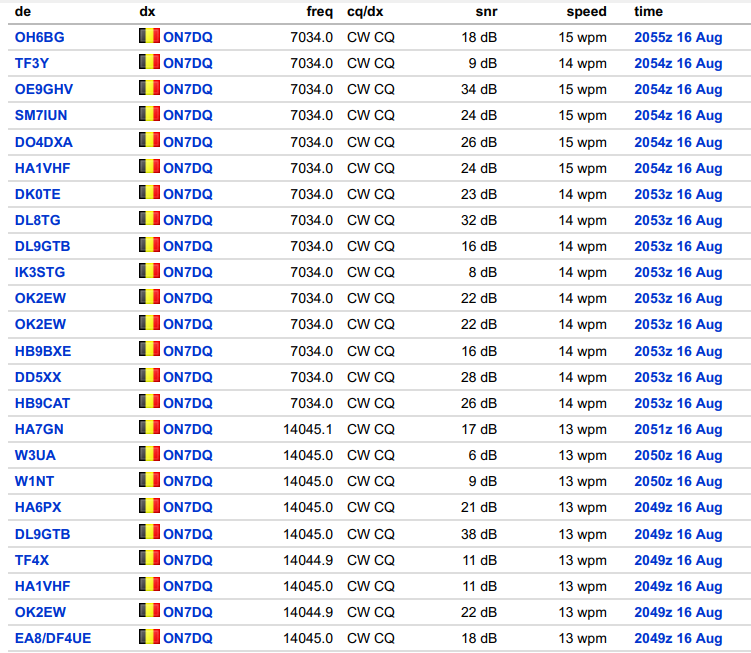
Task: Click the Belgian flag in OH6BG row
Action: tap(149, 35)
